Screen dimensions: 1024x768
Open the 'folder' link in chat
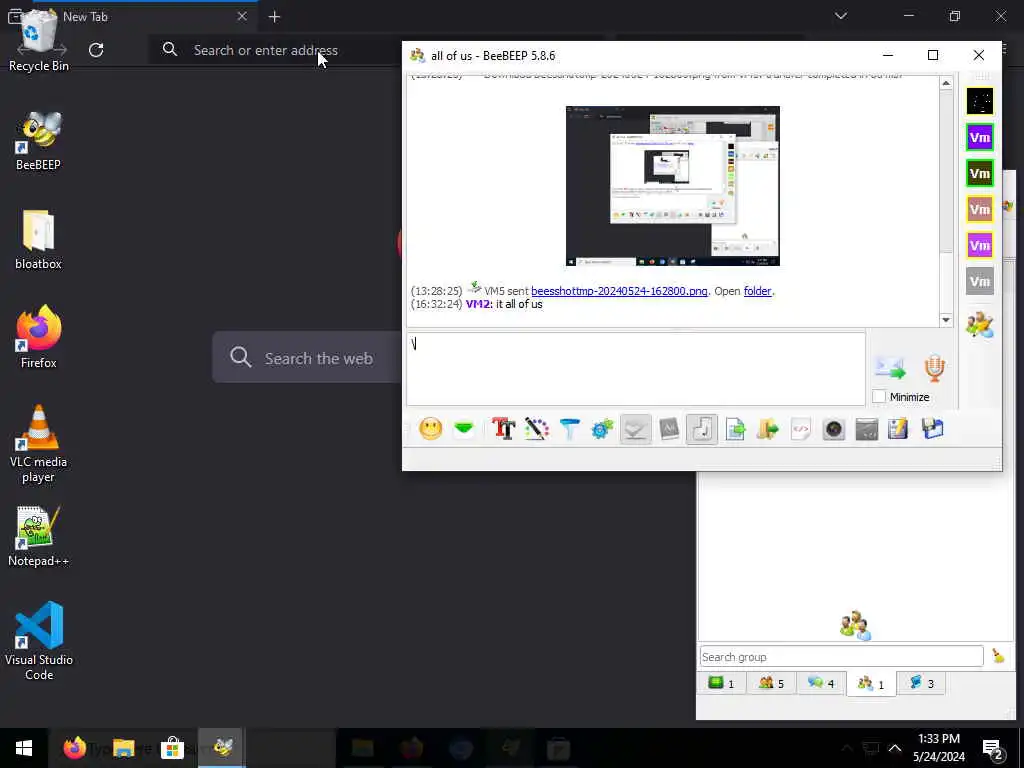(757, 291)
